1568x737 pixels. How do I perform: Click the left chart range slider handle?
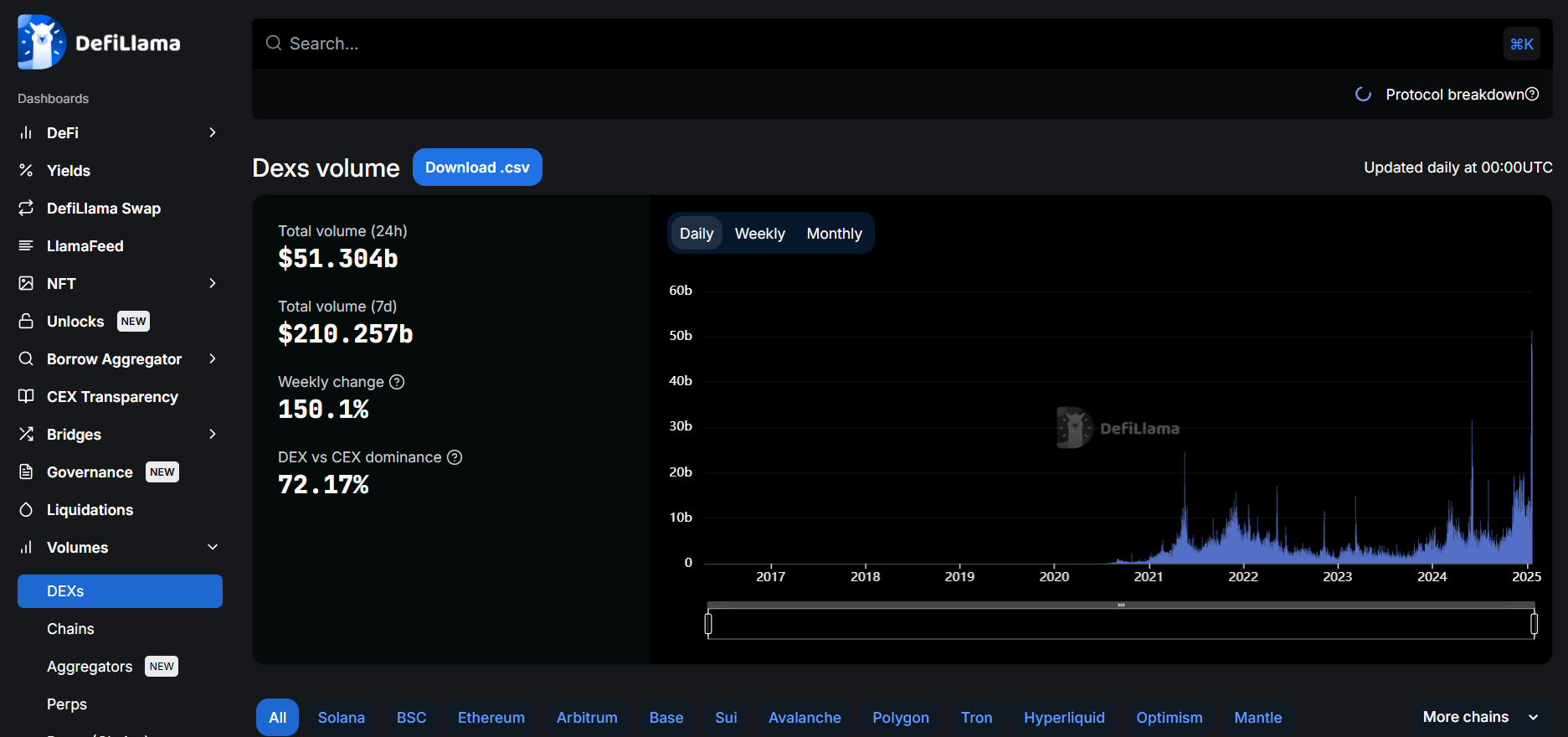pos(708,624)
